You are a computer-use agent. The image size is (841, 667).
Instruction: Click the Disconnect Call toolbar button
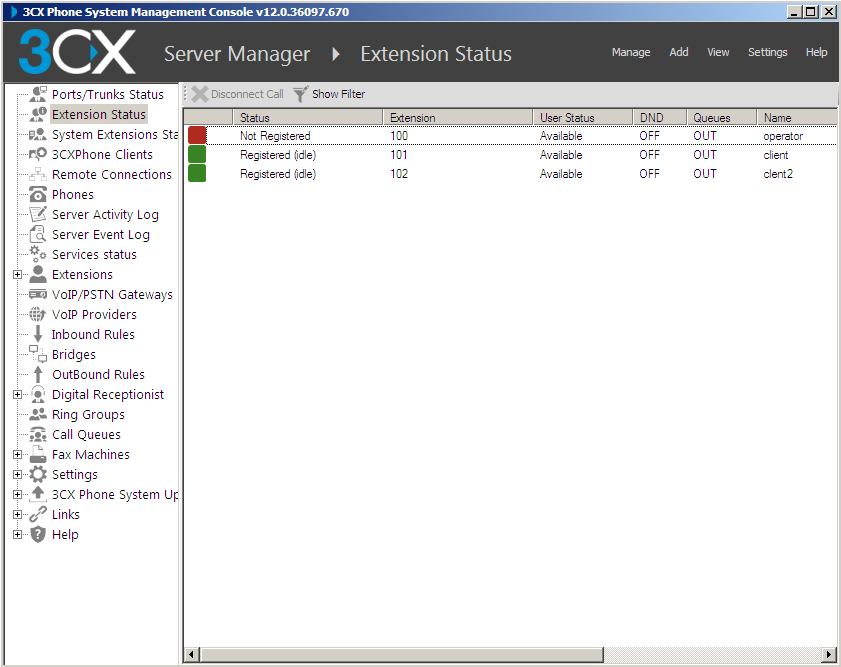(x=237, y=94)
